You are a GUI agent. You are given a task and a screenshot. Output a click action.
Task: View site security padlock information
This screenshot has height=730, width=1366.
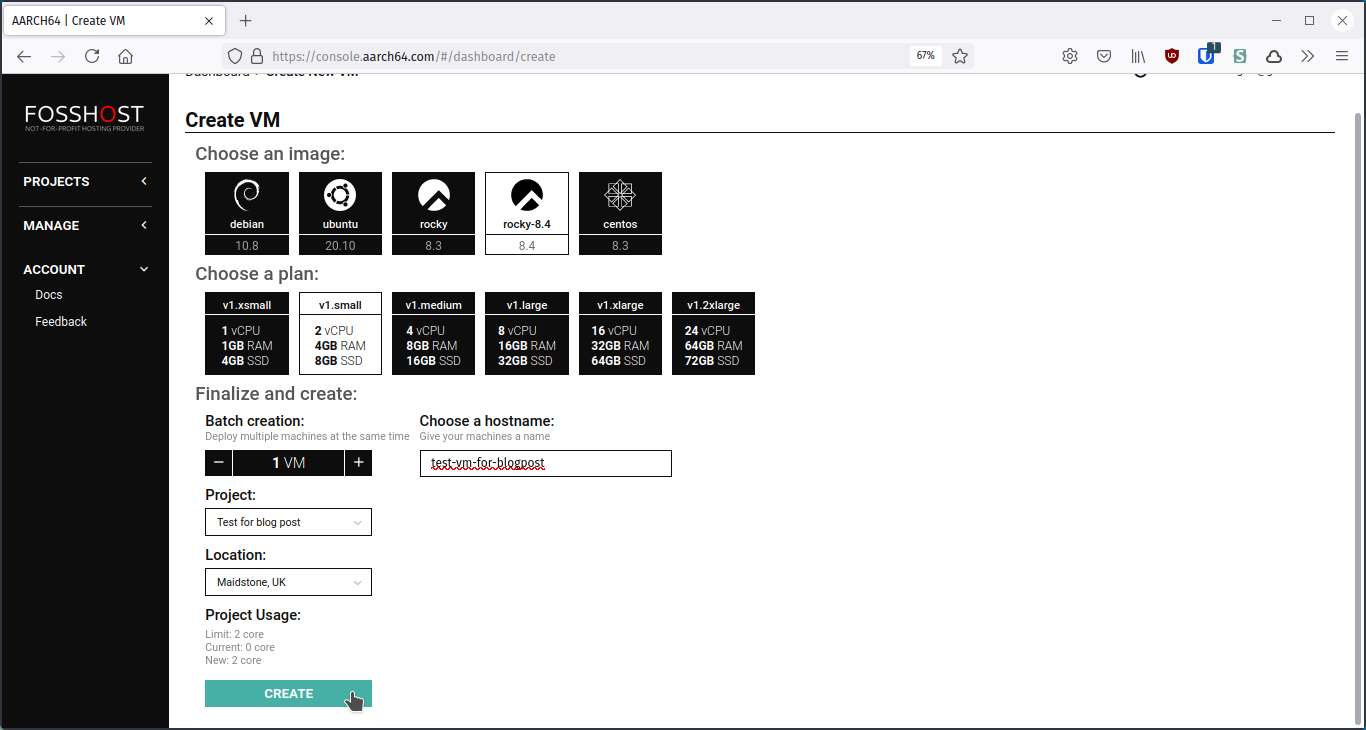point(256,56)
